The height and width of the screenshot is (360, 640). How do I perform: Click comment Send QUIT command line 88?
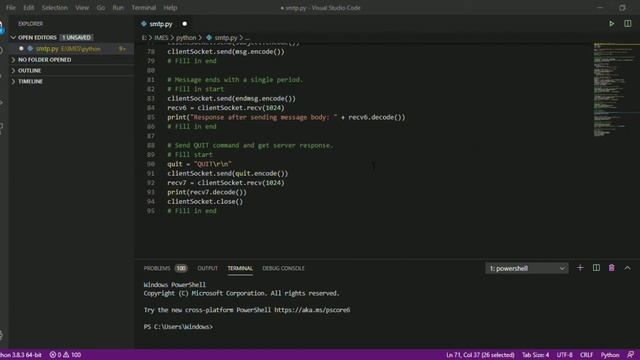[x=250, y=146]
